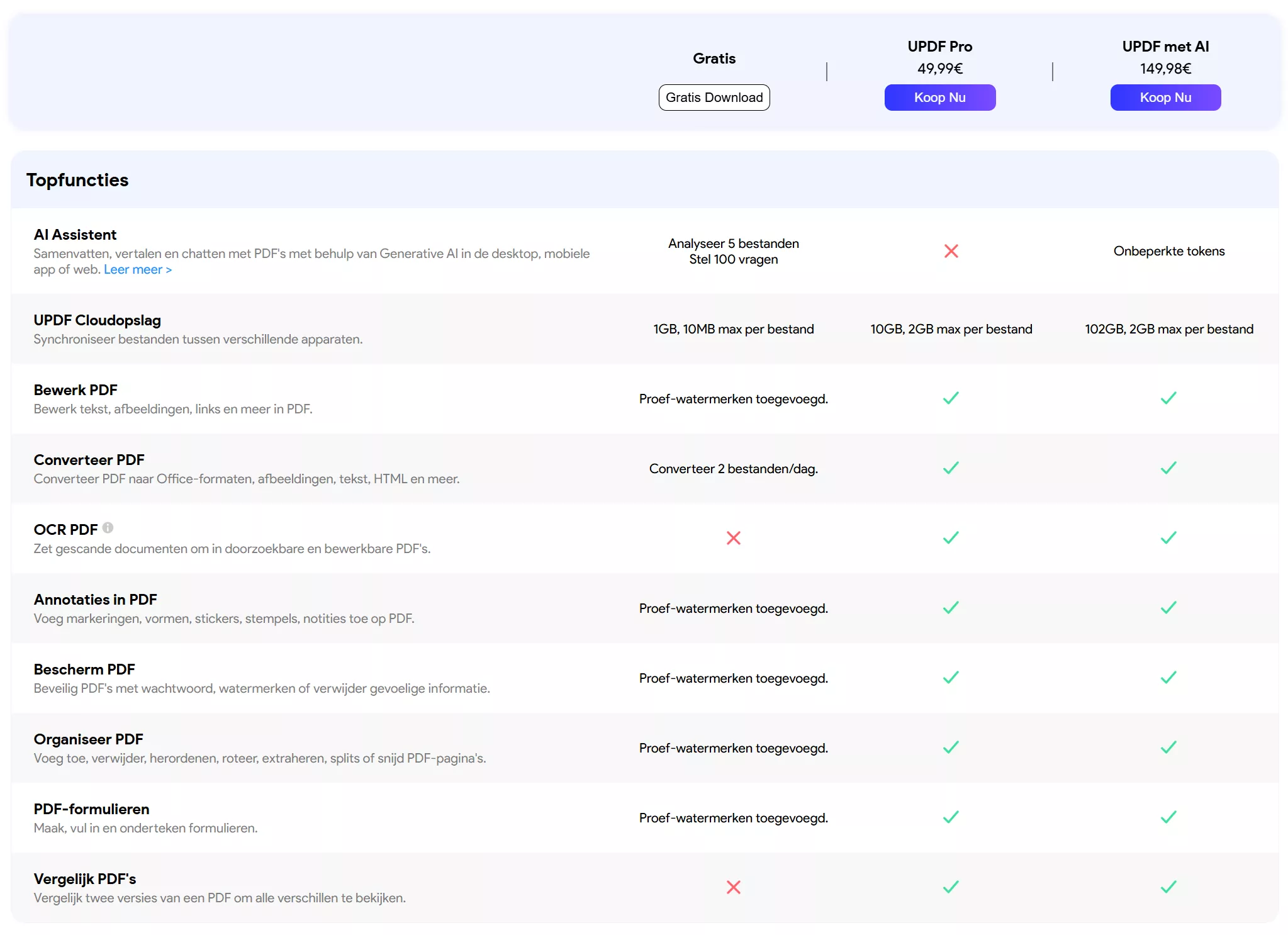Viewport: 1288px width, 935px height.
Task: Click the UPDF Pro plan heading
Action: (939, 47)
